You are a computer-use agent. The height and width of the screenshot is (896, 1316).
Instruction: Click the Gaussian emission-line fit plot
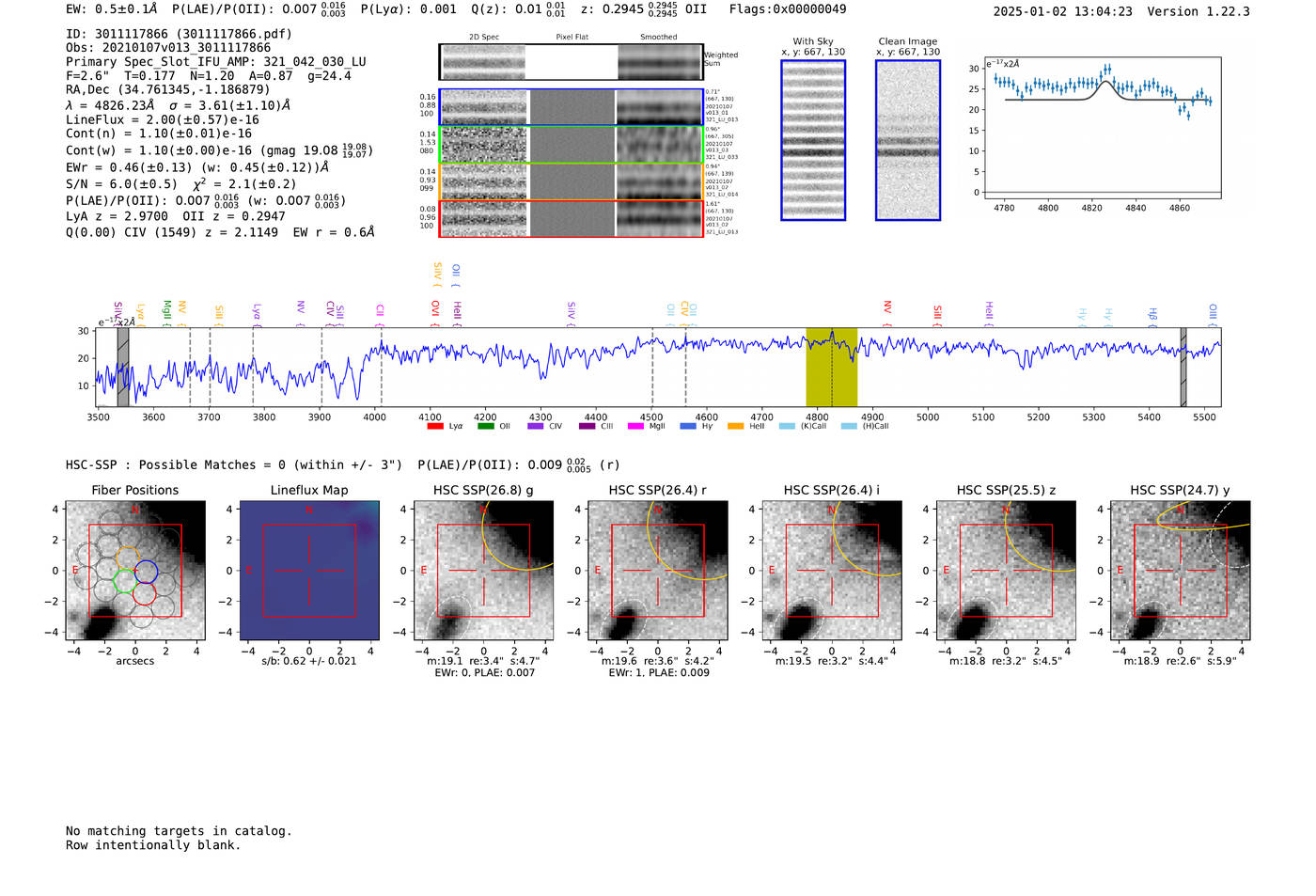1102,128
